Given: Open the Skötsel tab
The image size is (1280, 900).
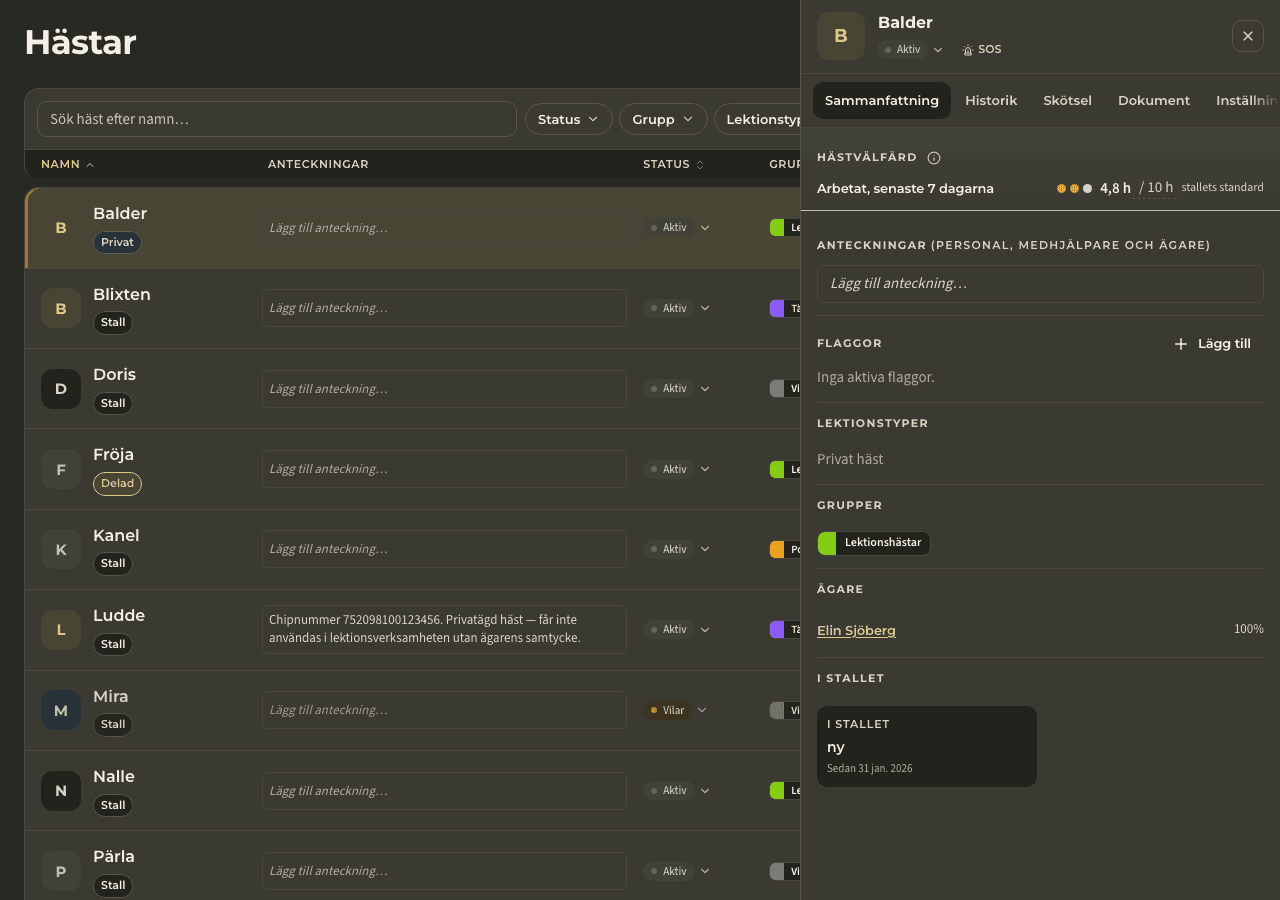Looking at the screenshot, I should pyautogui.click(x=1067, y=100).
